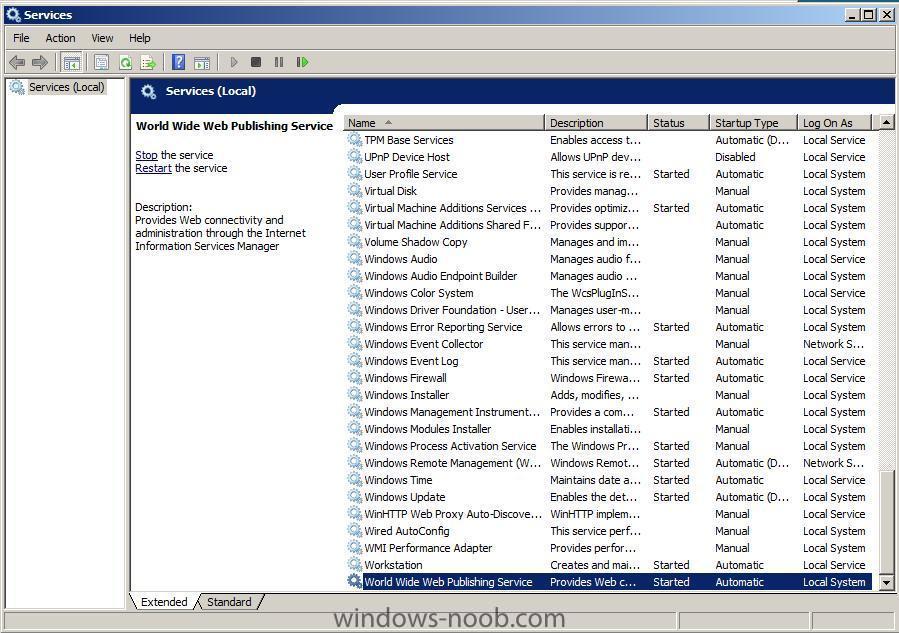Screen dimensions: 899x633
Task: Open the Help menu
Action: point(139,38)
